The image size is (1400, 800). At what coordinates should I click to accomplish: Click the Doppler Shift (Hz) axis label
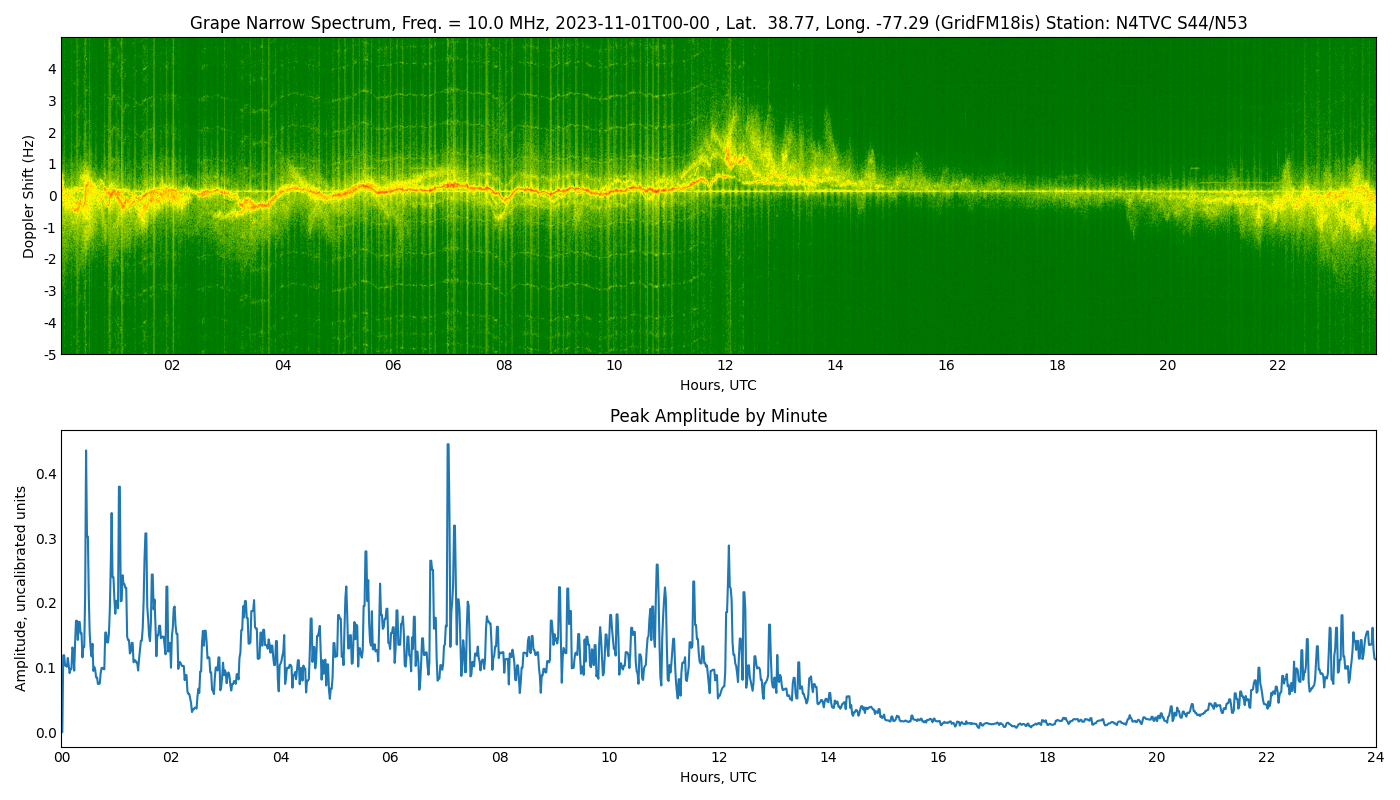(28, 193)
